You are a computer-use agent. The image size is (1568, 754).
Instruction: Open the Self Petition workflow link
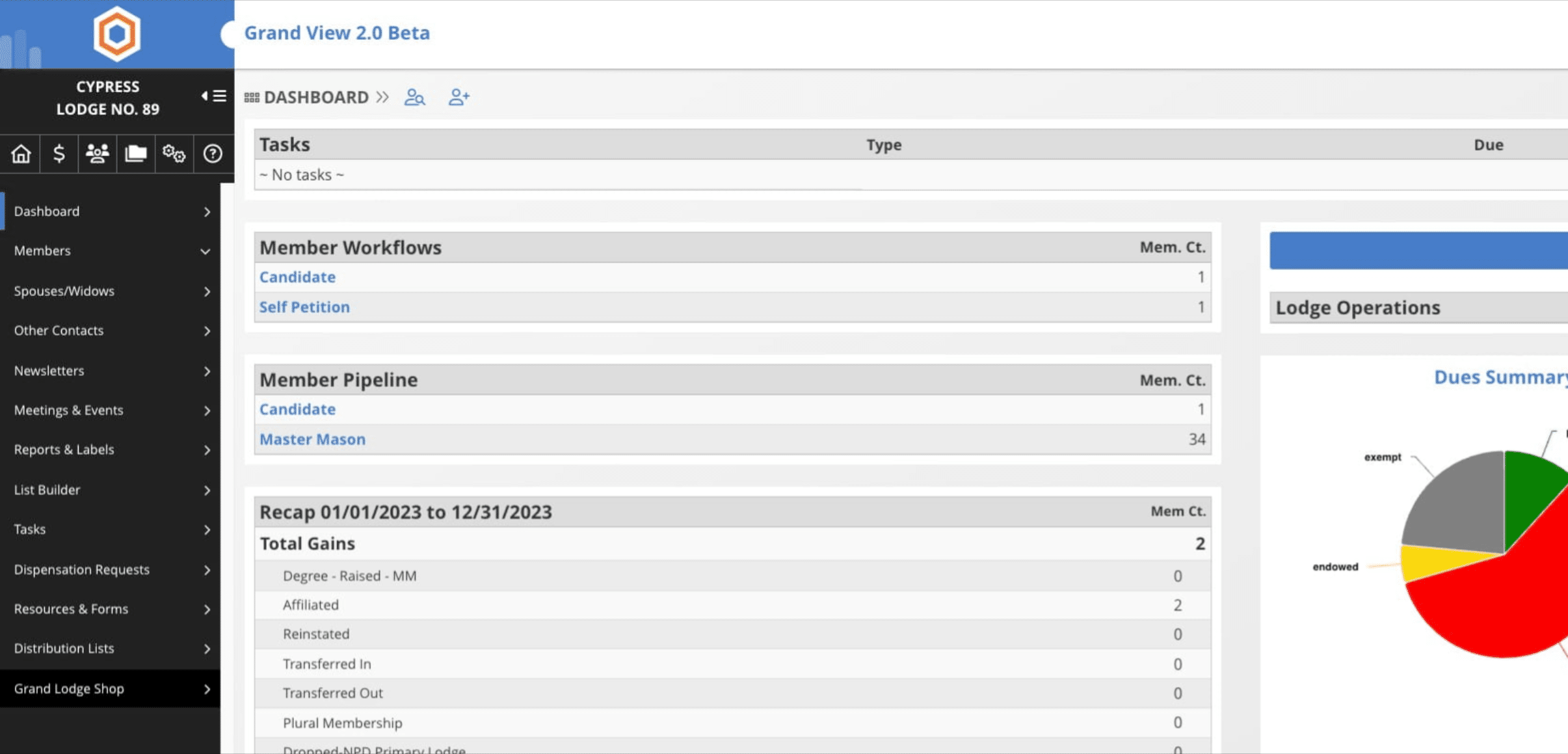[304, 307]
